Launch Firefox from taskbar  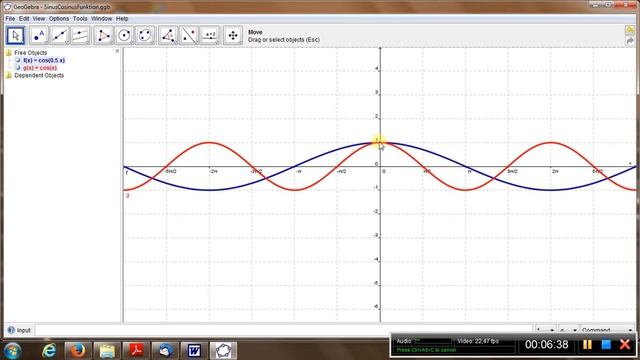click(x=77, y=351)
